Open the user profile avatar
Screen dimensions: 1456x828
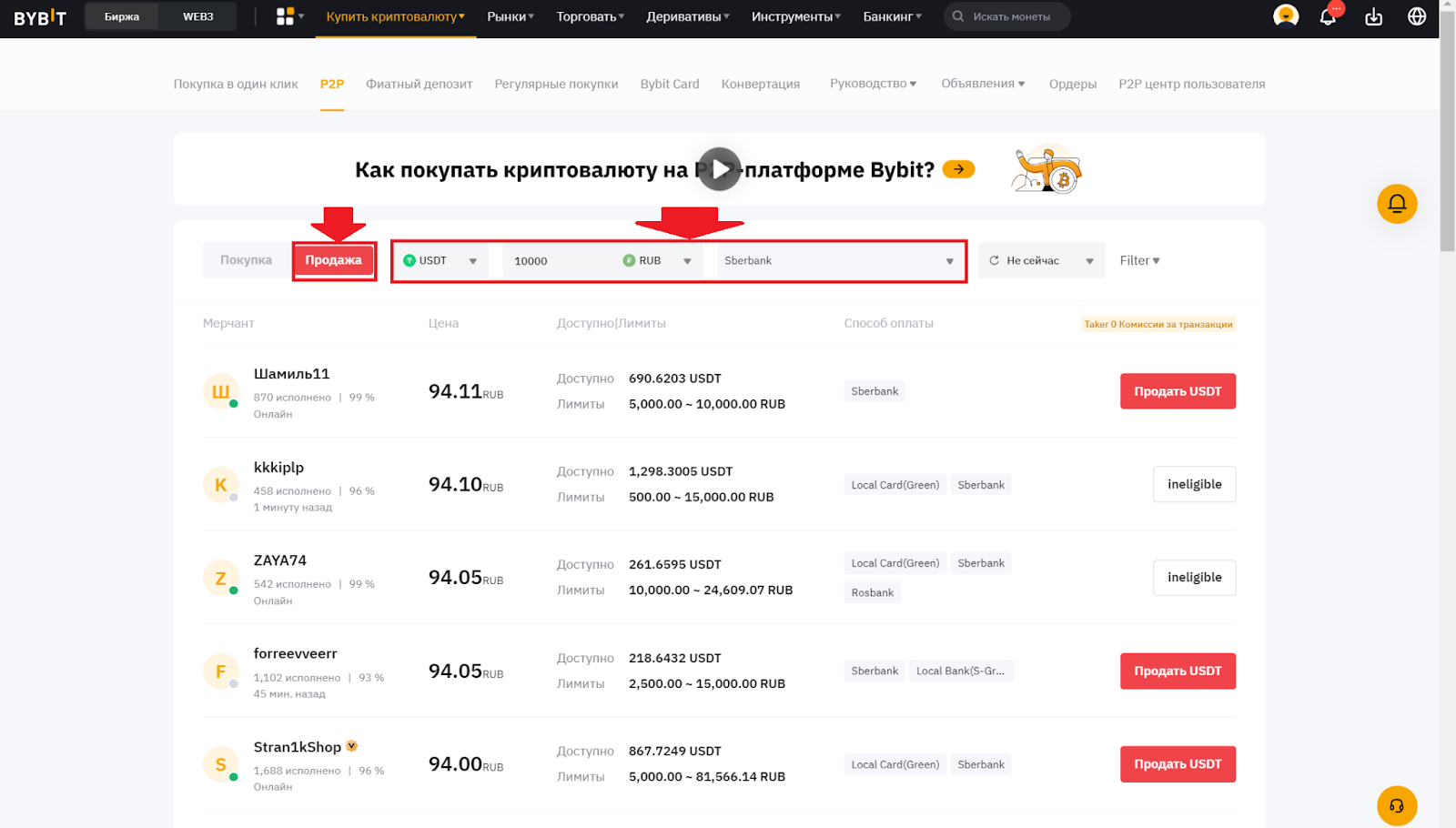click(x=1286, y=16)
